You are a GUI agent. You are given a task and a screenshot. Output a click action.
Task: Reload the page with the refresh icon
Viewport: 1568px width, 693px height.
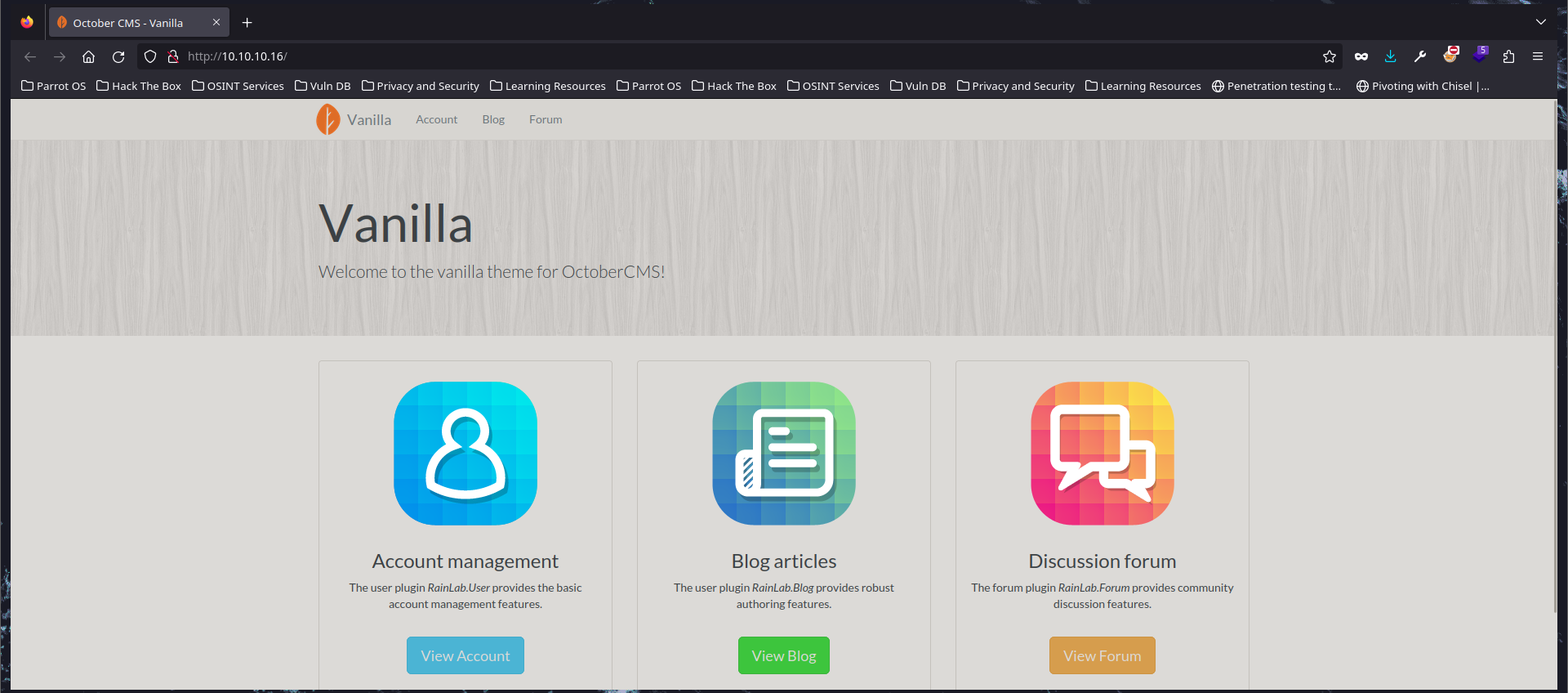pos(118,56)
